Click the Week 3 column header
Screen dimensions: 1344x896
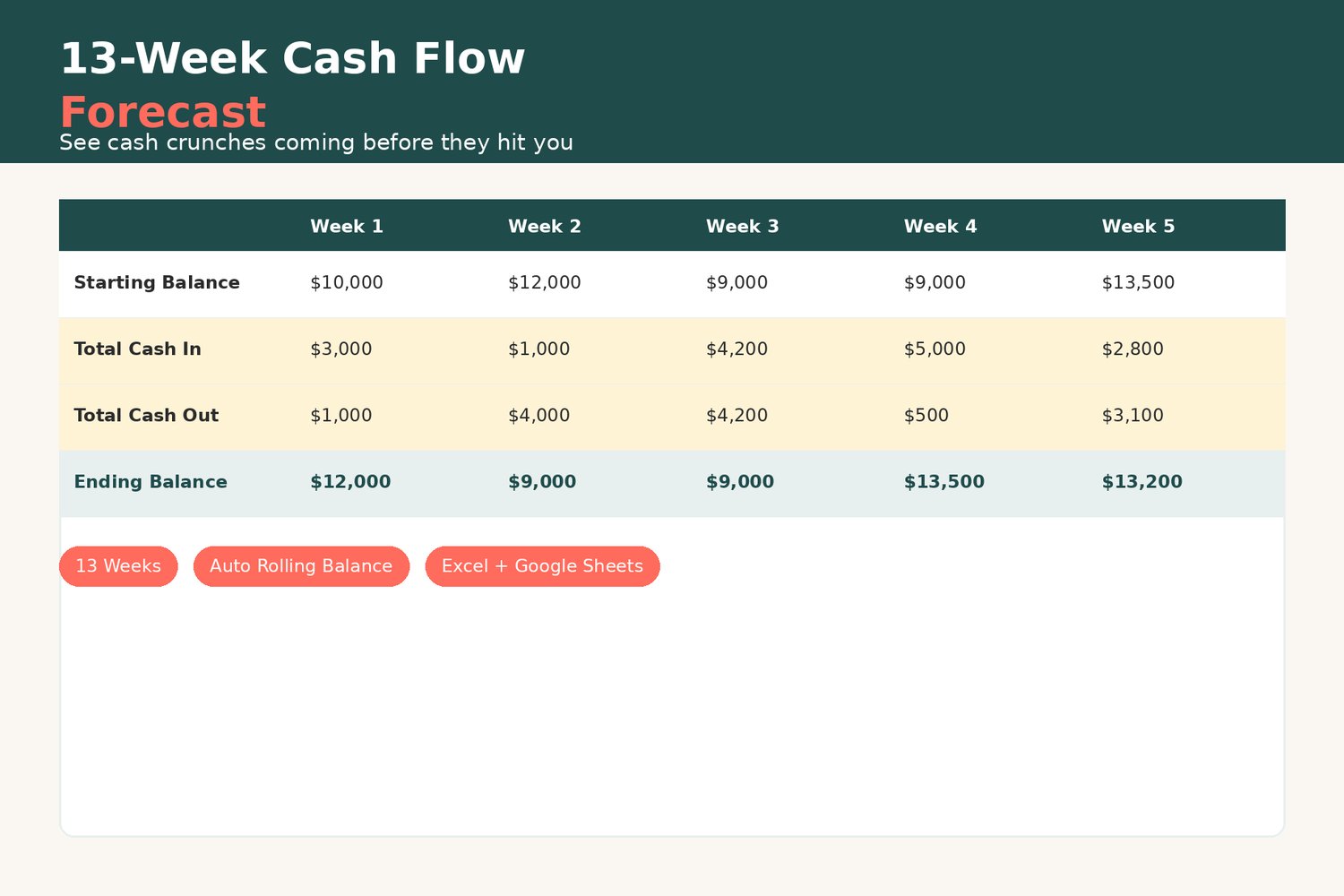point(743,227)
